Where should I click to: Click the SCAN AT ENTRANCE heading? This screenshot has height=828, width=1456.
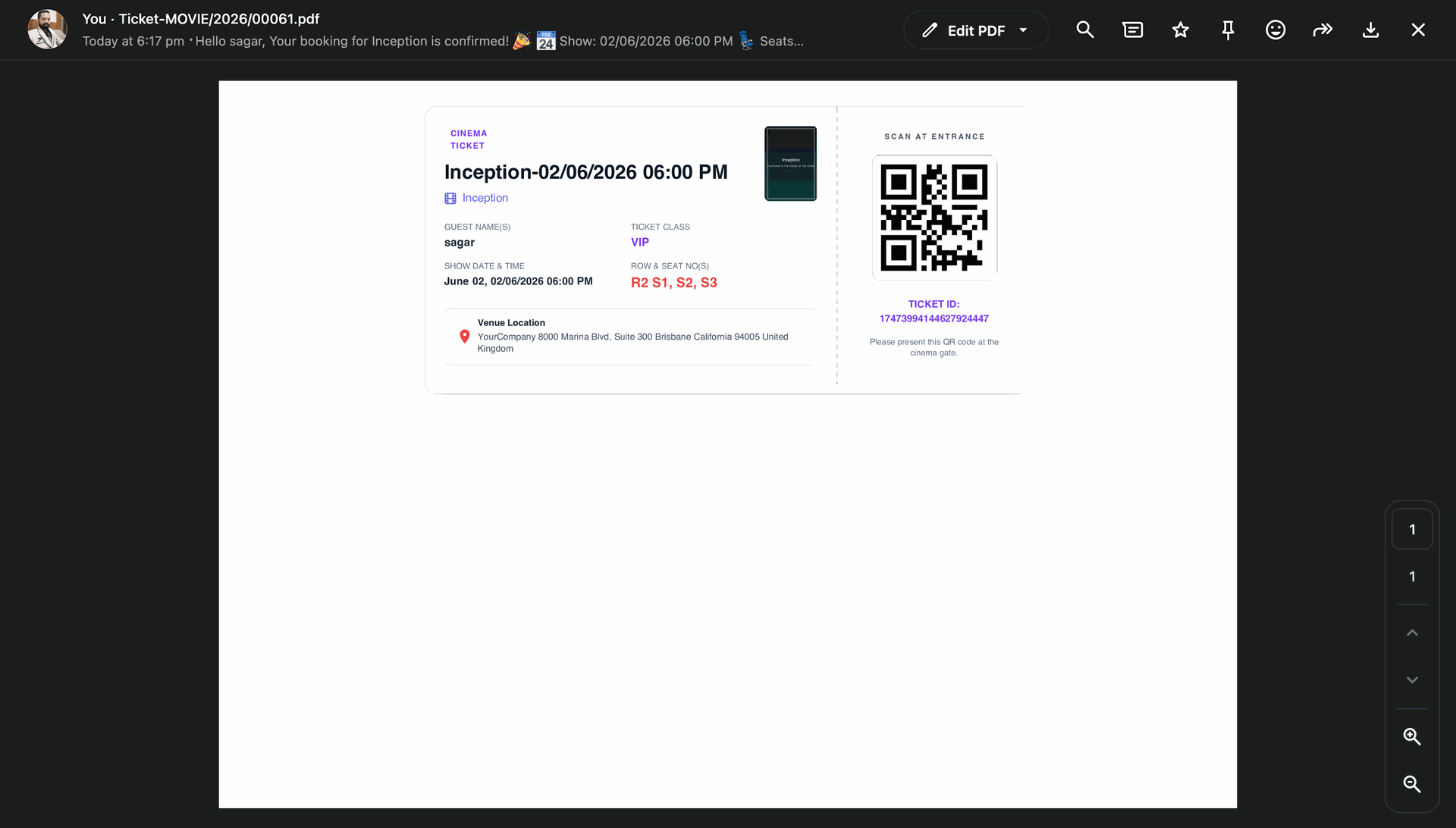coord(935,136)
